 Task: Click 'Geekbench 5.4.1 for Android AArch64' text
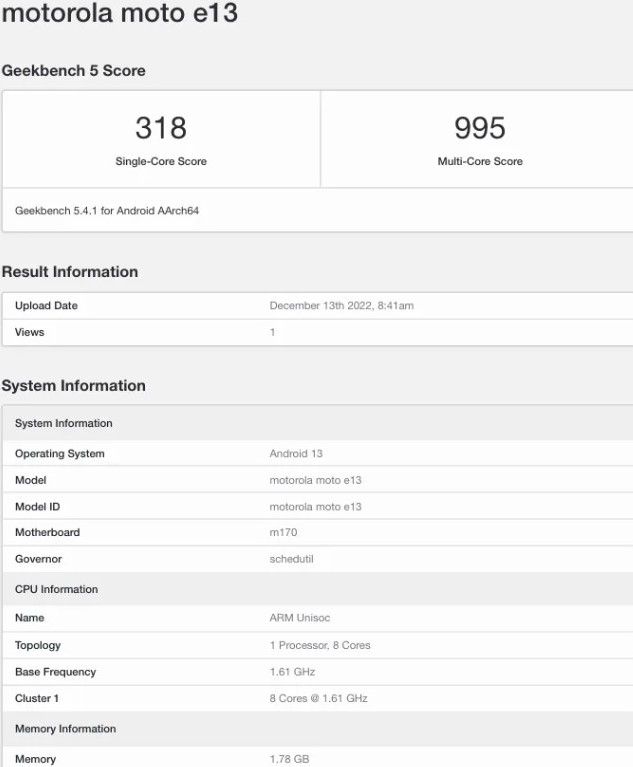coord(107,211)
